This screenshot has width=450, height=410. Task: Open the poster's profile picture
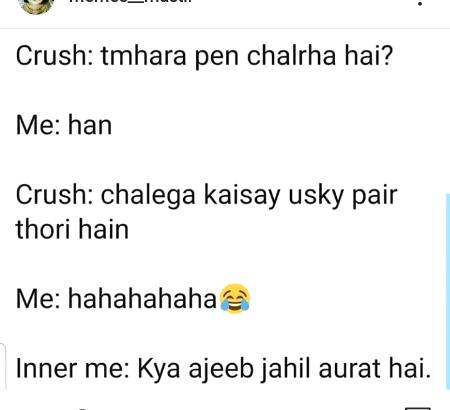point(36,7)
